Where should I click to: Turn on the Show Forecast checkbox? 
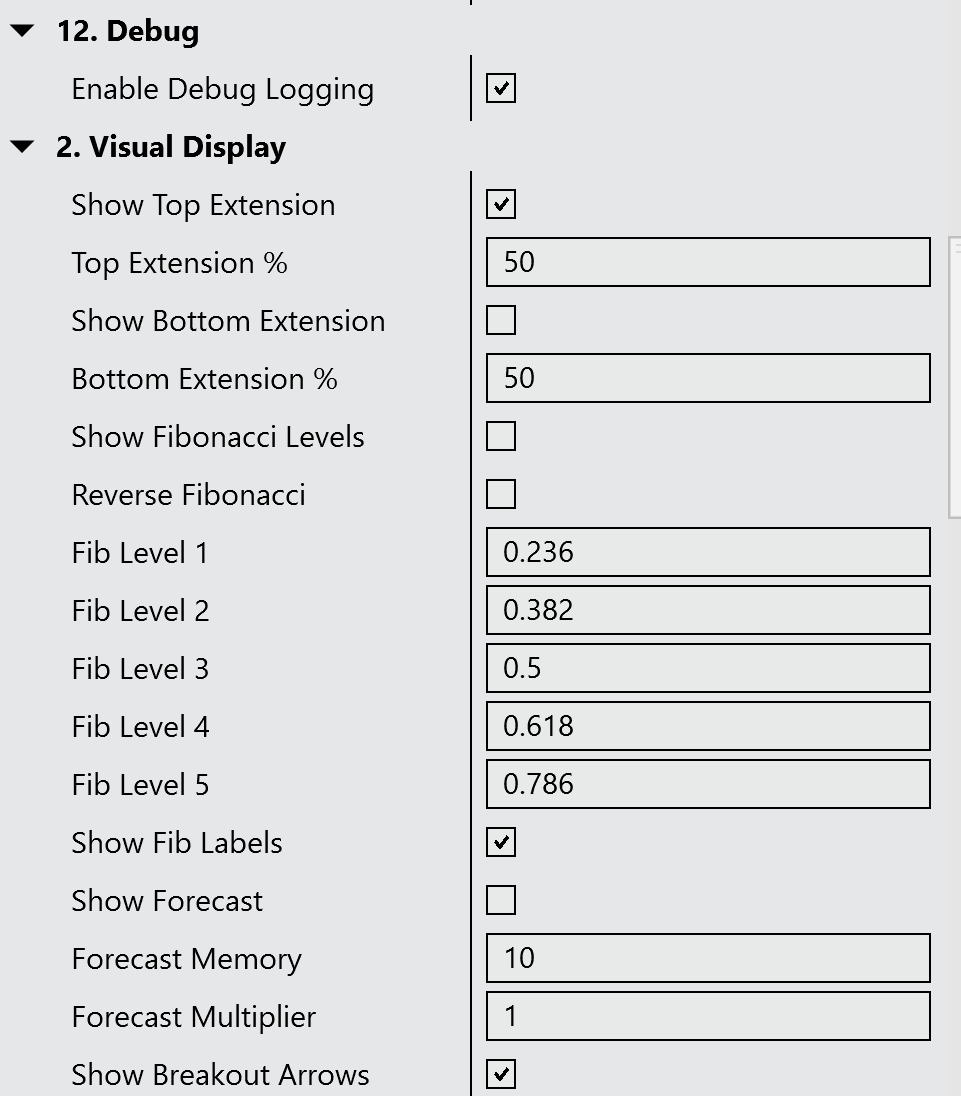tap(501, 901)
